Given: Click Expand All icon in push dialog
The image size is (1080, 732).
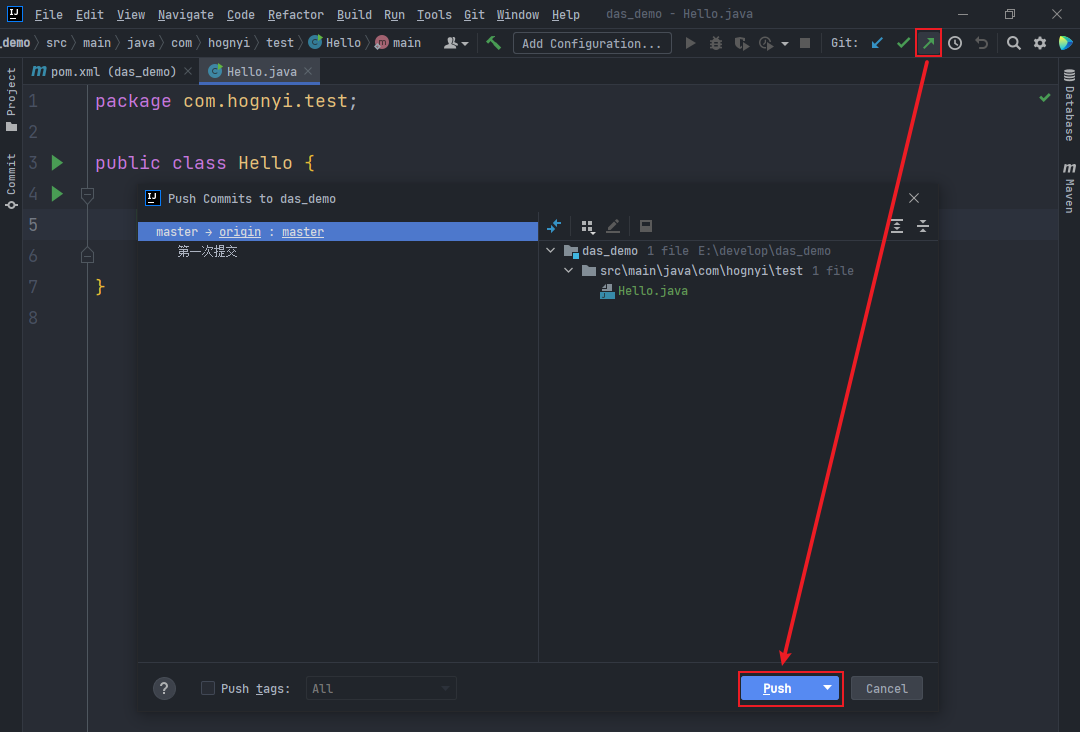Looking at the screenshot, I should (897, 226).
